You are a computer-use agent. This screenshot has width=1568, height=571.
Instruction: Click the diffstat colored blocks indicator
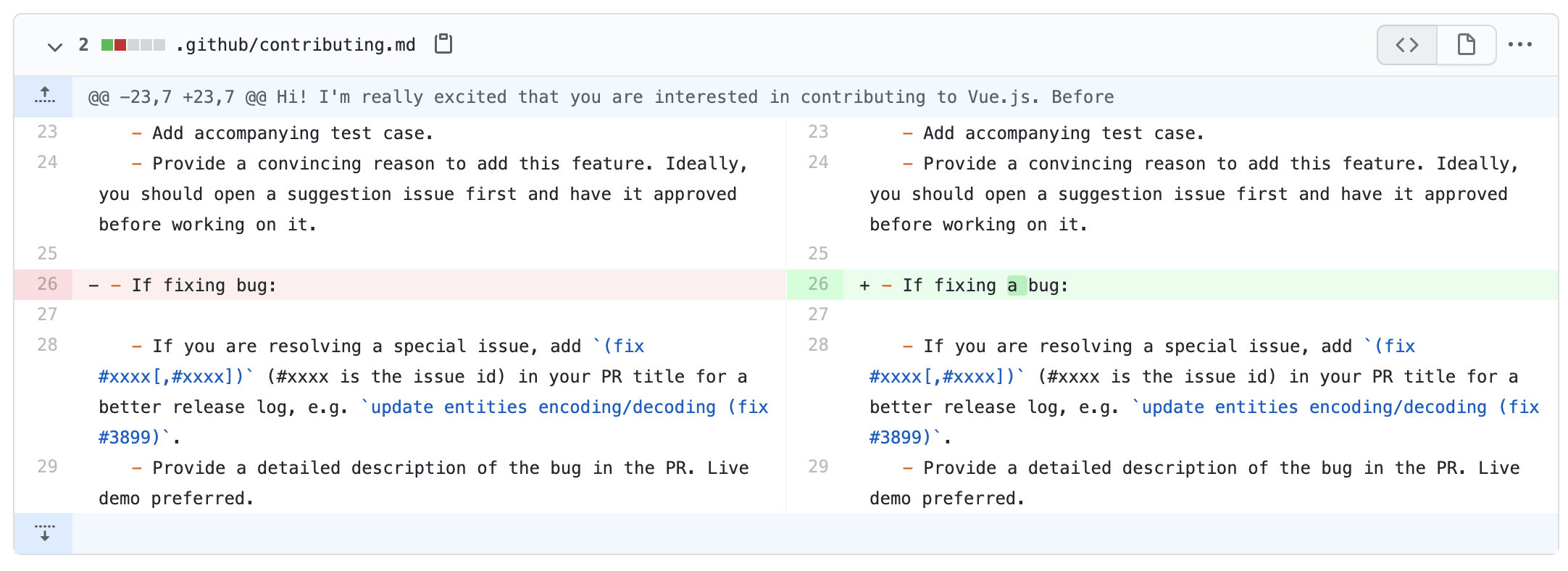133,45
